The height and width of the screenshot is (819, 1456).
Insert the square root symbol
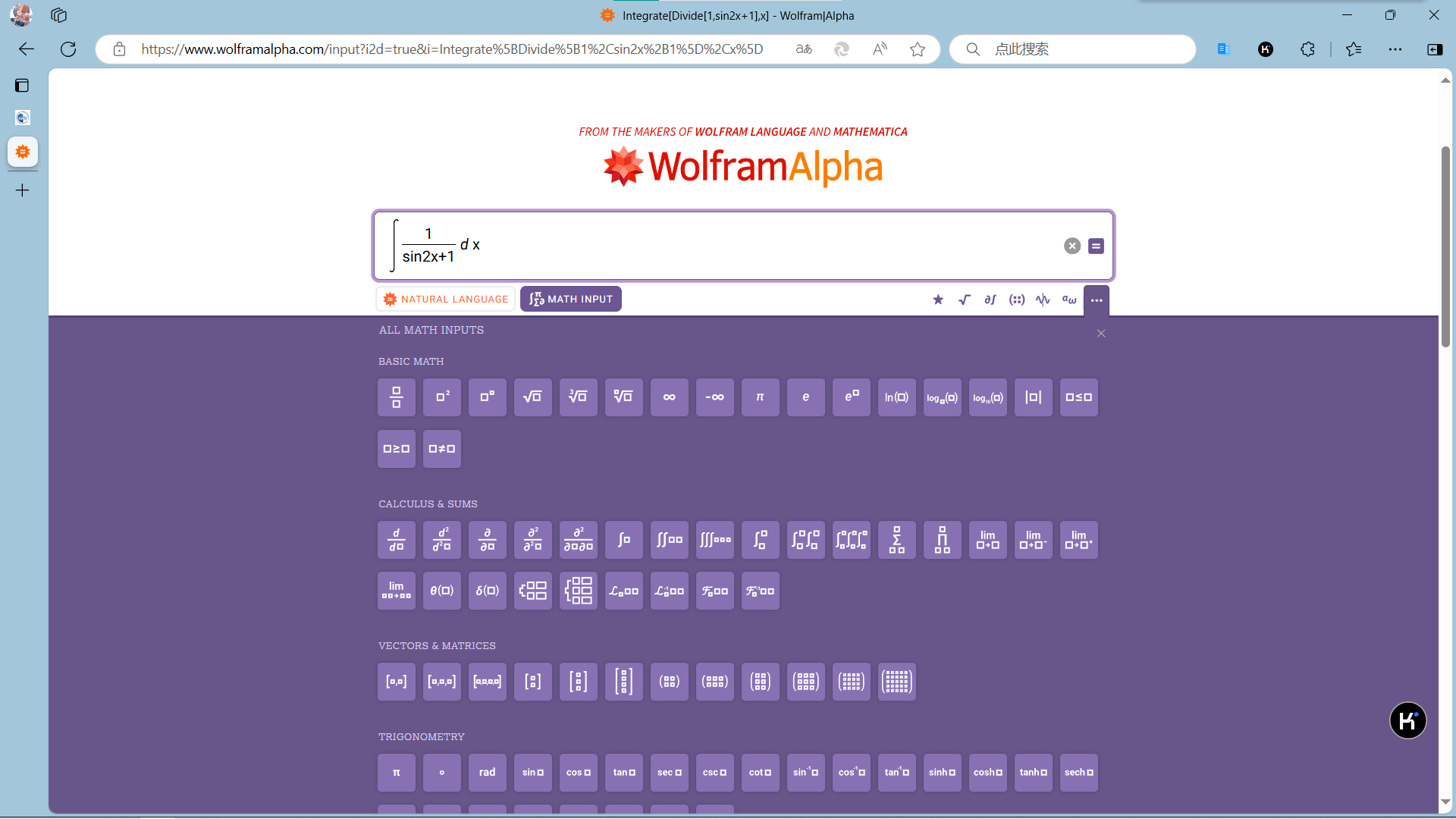pyautogui.click(x=532, y=397)
